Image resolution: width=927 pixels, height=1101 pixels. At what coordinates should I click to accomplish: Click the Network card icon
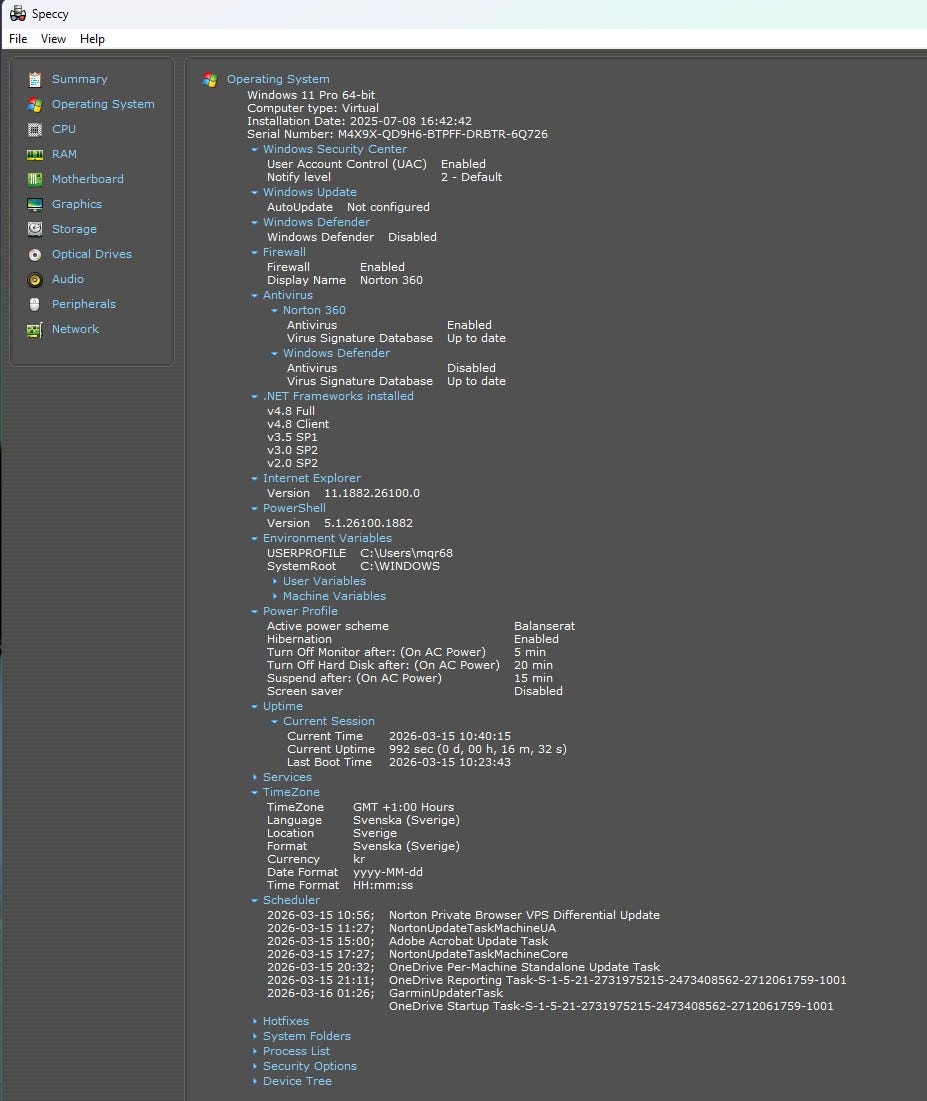coord(35,329)
